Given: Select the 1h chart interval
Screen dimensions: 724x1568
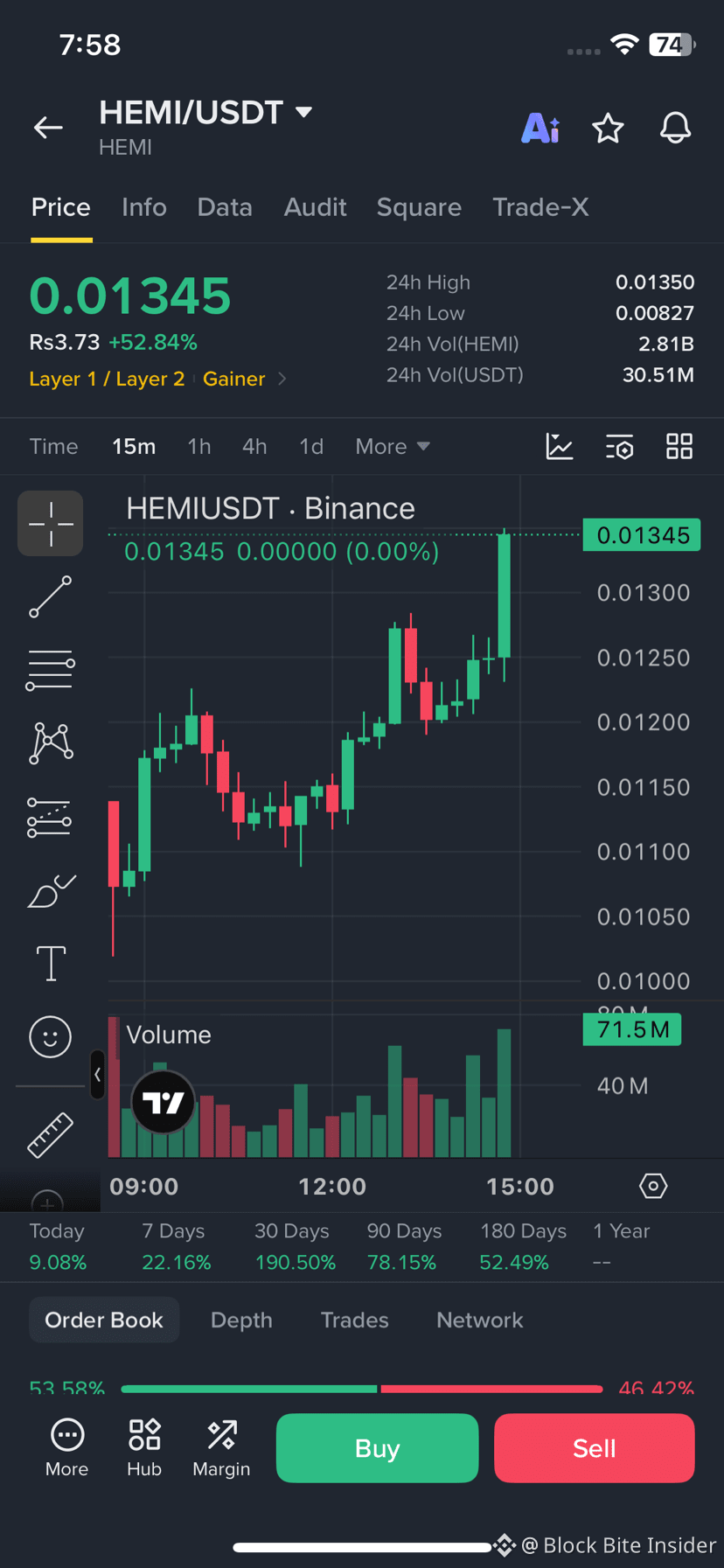Looking at the screenshot, I should [x=199, y=447].
